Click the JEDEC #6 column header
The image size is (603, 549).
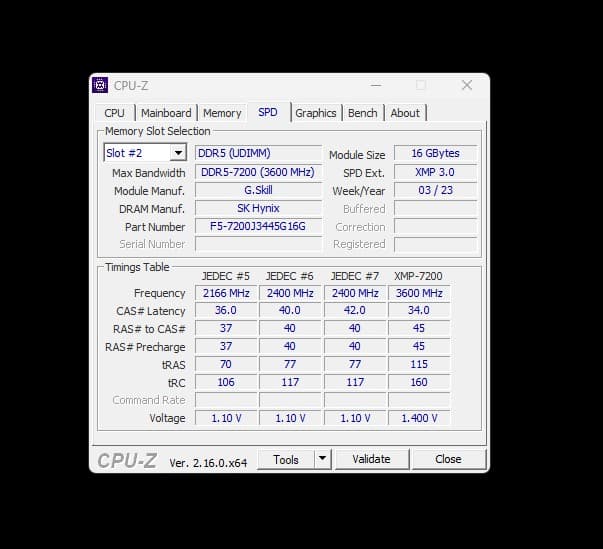(x=290, y=276)
